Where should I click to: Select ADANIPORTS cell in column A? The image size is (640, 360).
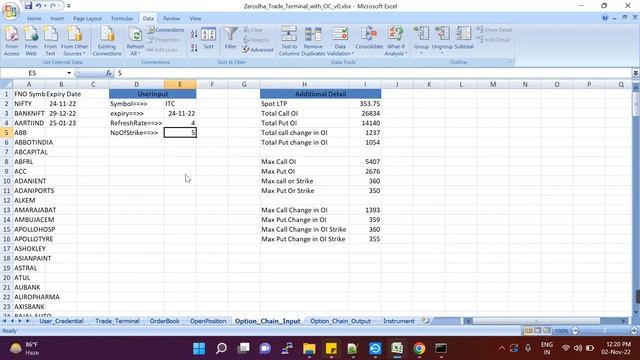pos(29,191)
